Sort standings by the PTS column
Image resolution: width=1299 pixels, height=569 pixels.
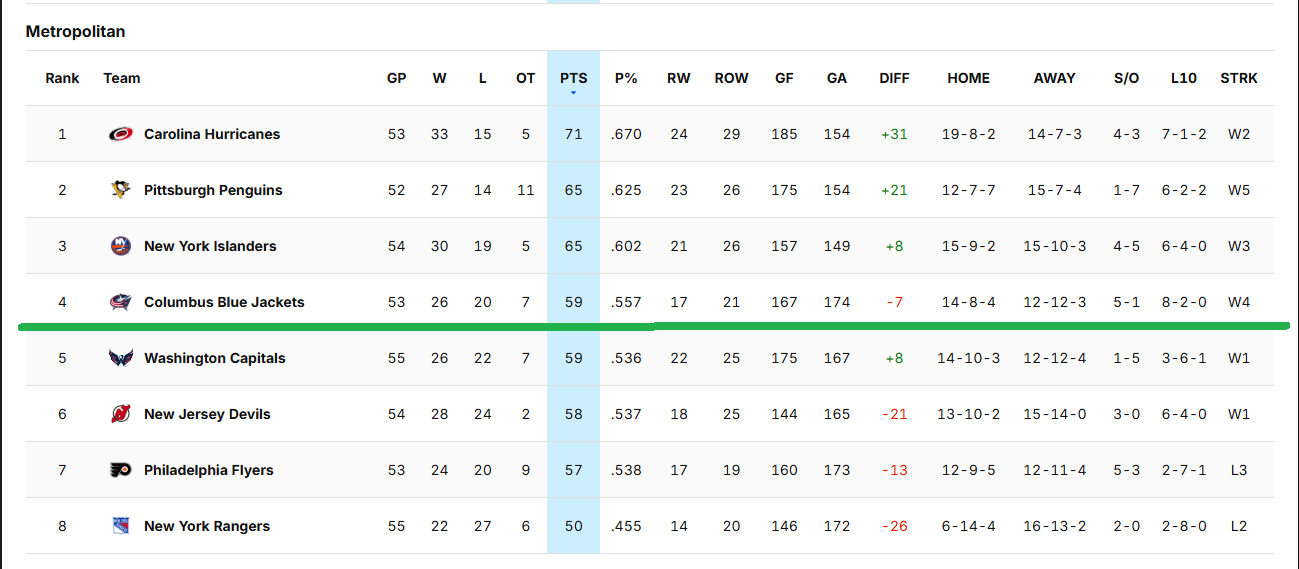573,78
